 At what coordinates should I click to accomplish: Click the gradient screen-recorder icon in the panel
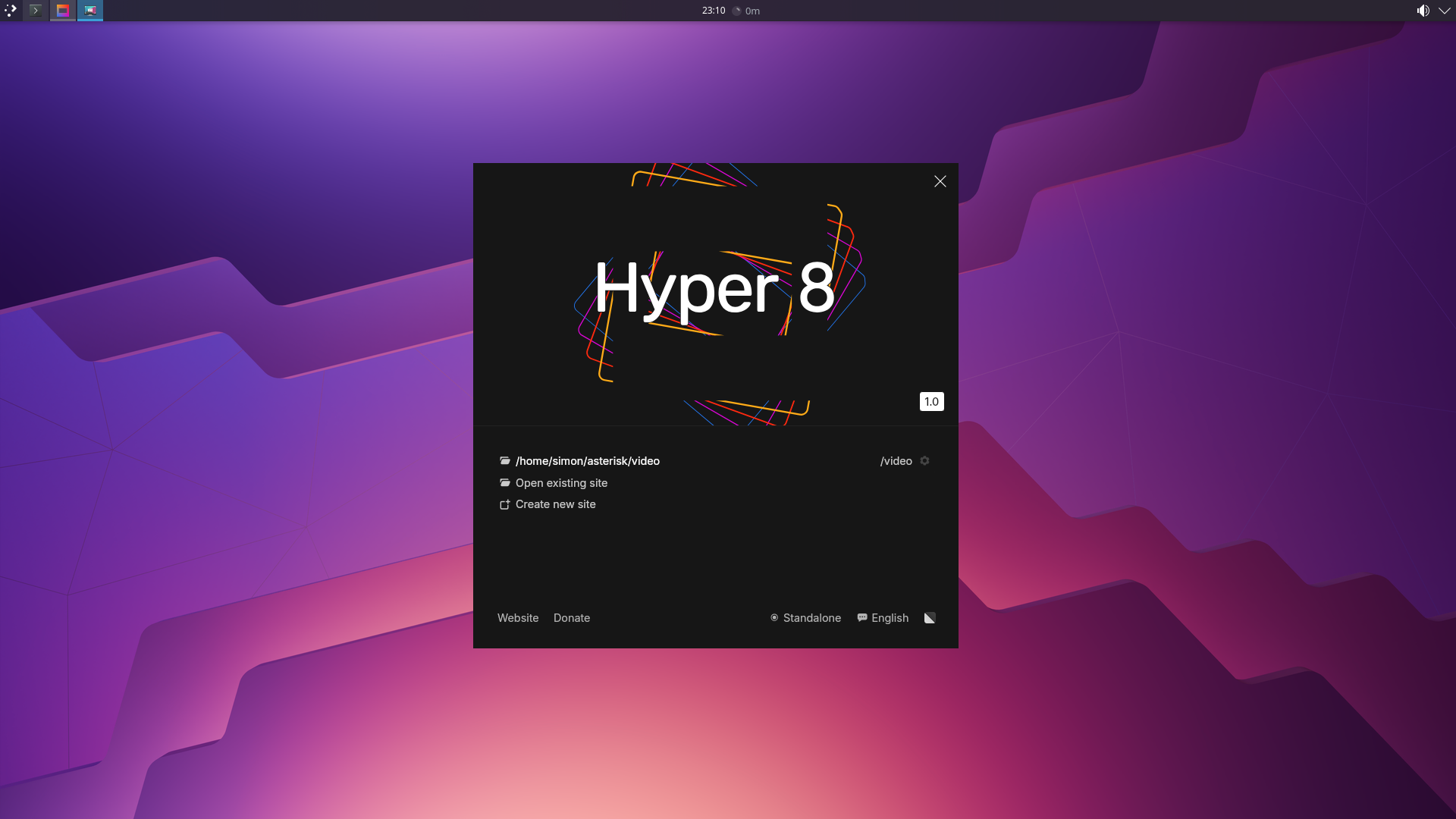pyautogui.click(x=63, y=11)
